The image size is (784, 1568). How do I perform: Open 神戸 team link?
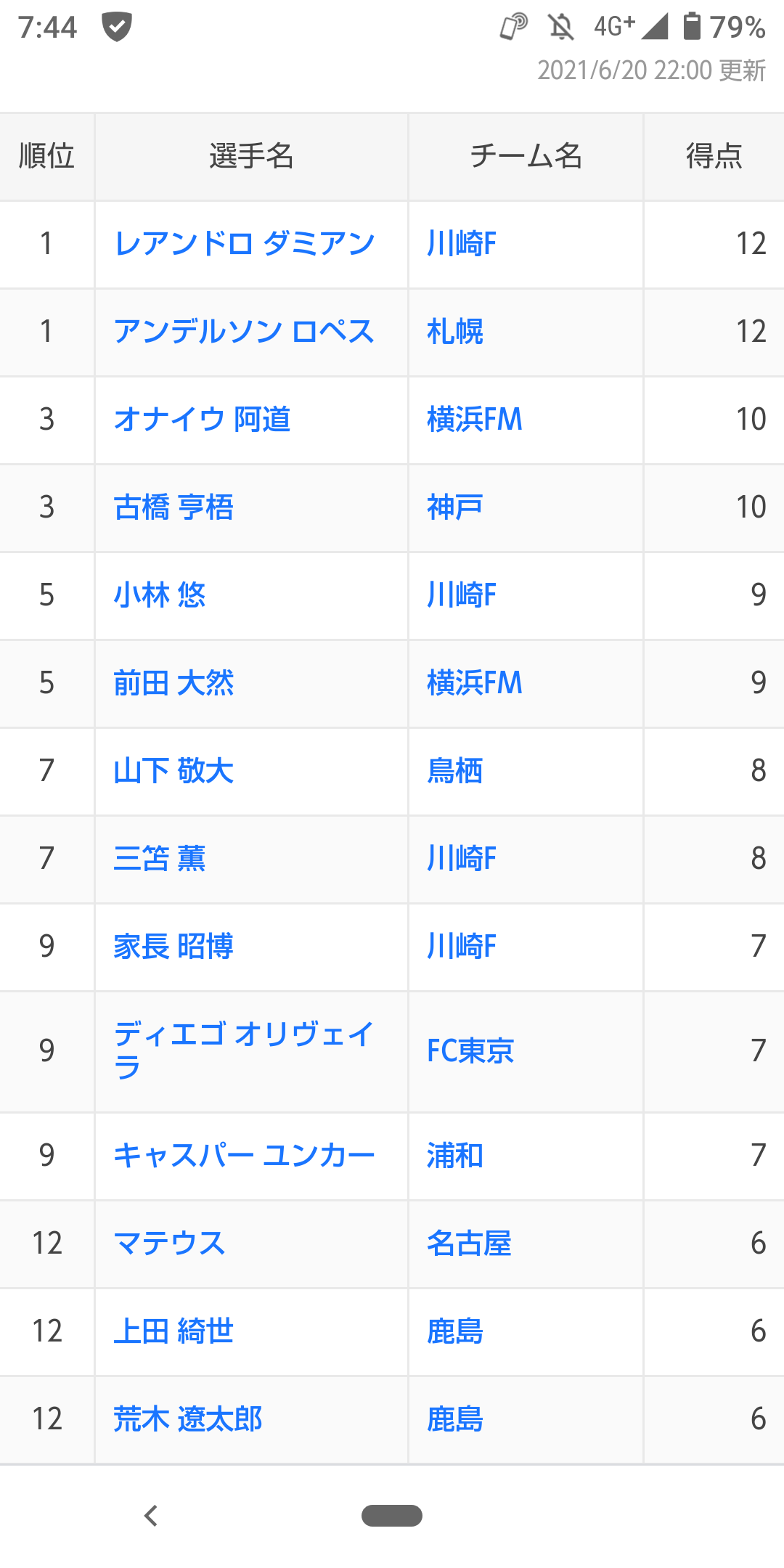click(455, 507)
